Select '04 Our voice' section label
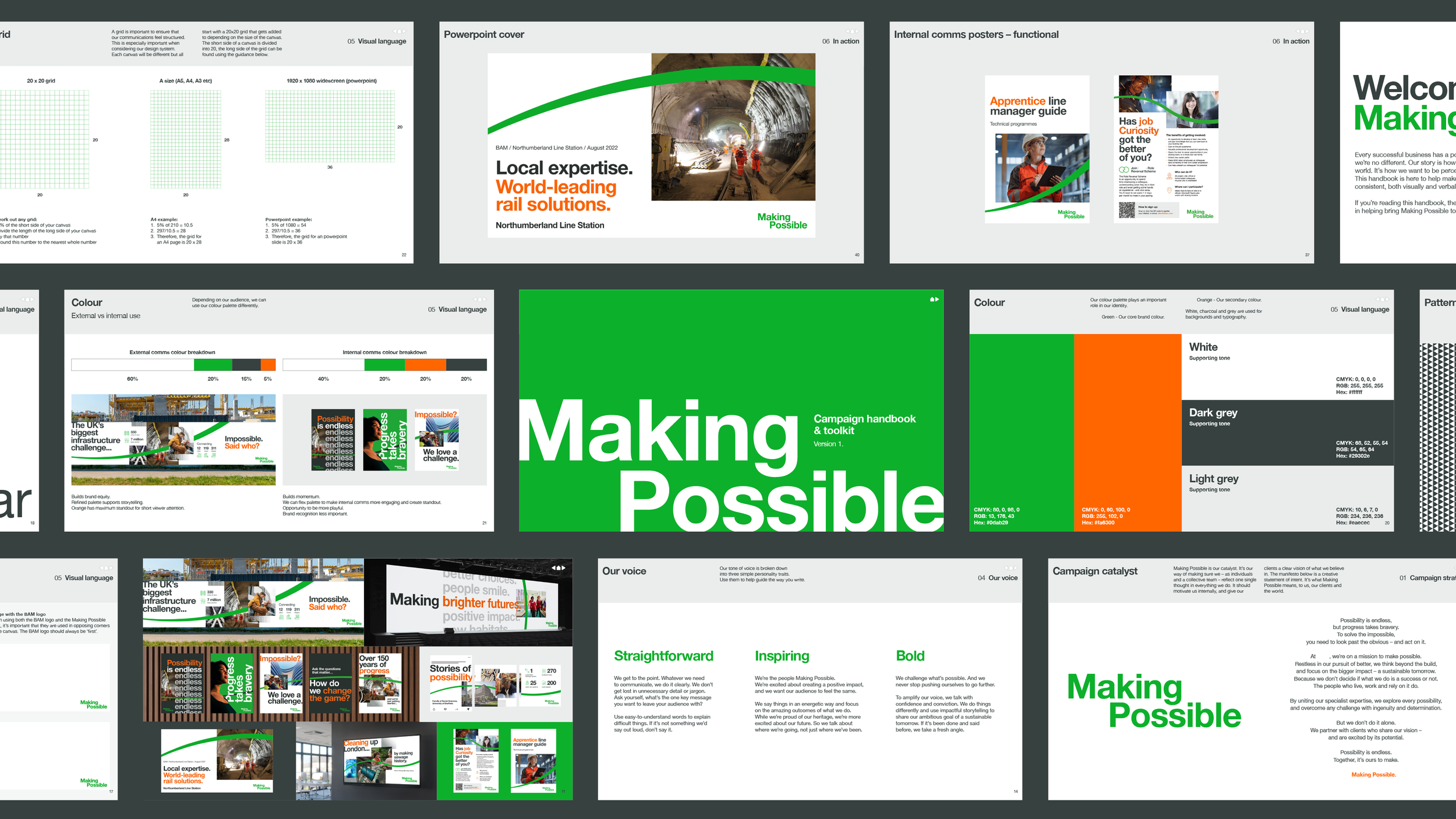The height and width of the screenshot is (819, 1456). (998, 578)
